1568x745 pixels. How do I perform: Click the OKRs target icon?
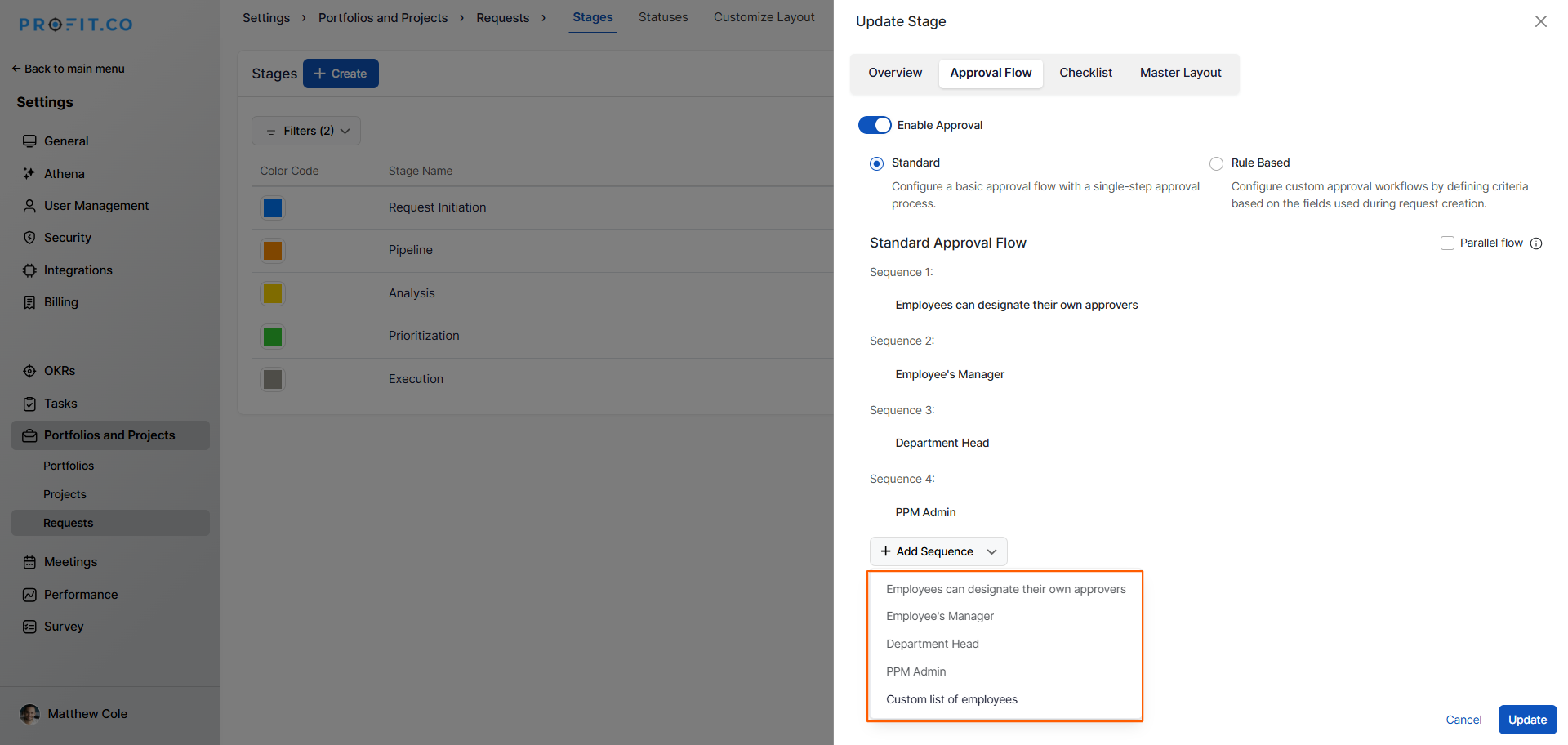[x=29, y=371]
